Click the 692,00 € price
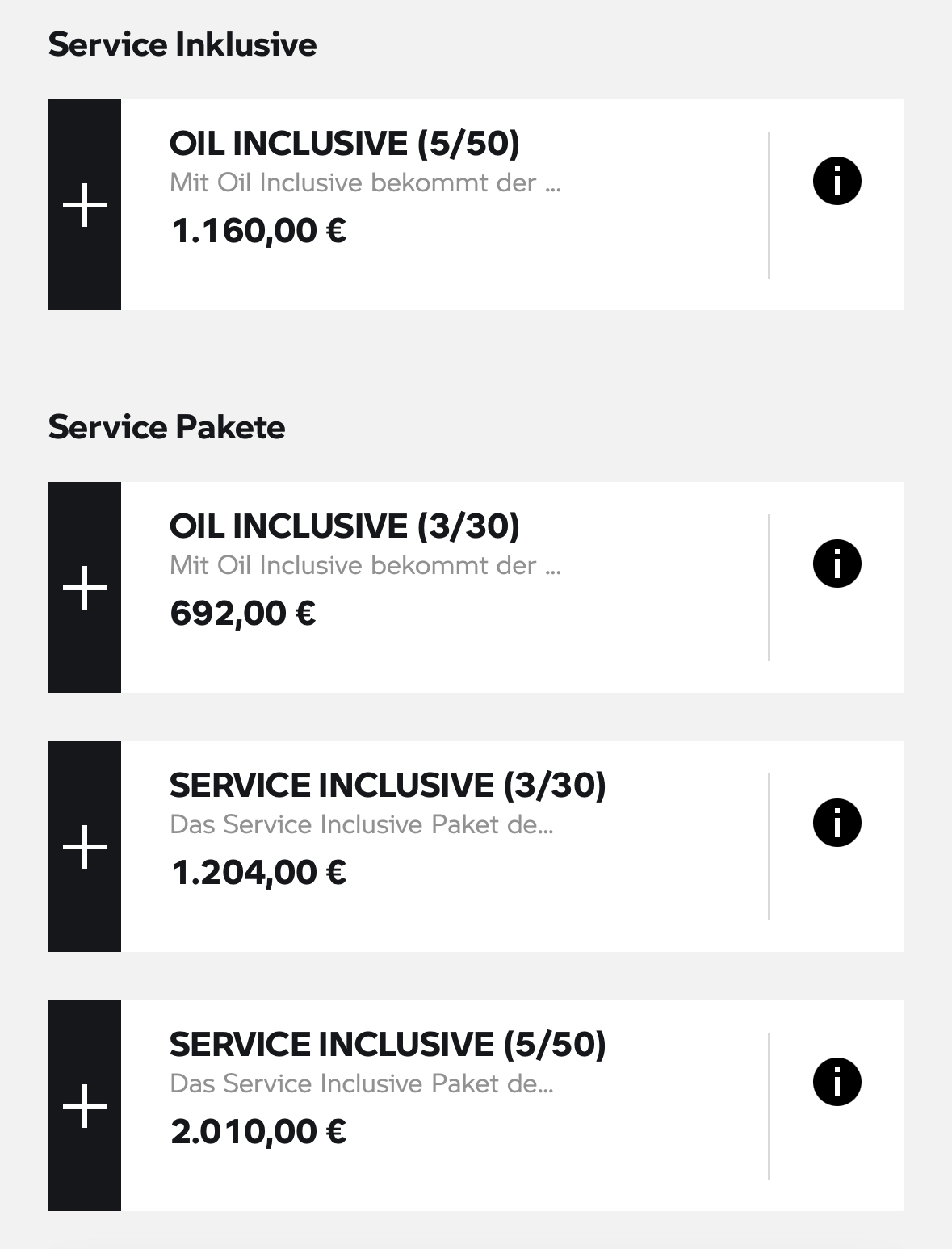952x1249 pixels. click(243, 614)
